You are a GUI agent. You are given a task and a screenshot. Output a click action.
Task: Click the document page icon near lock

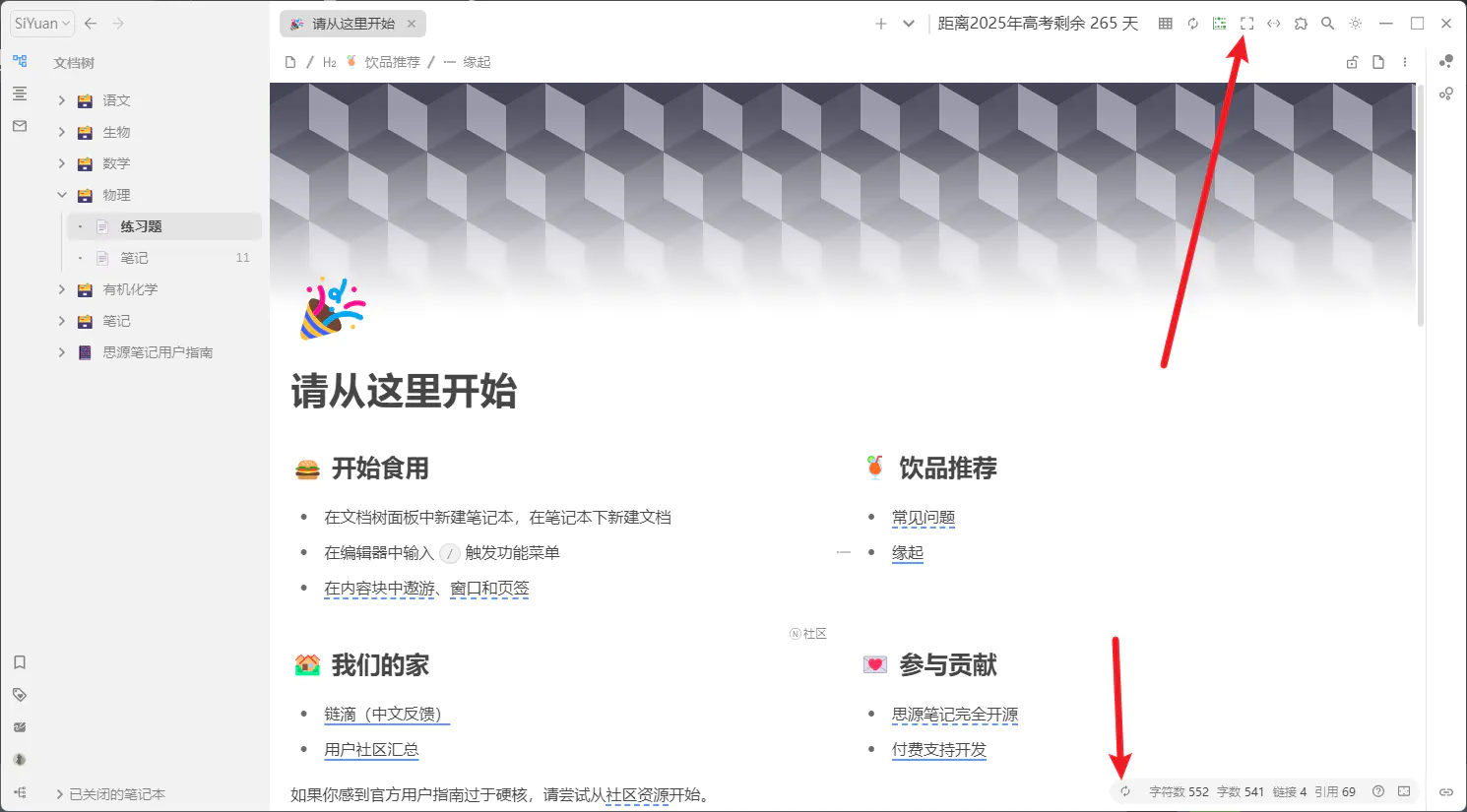[1378, 62]
